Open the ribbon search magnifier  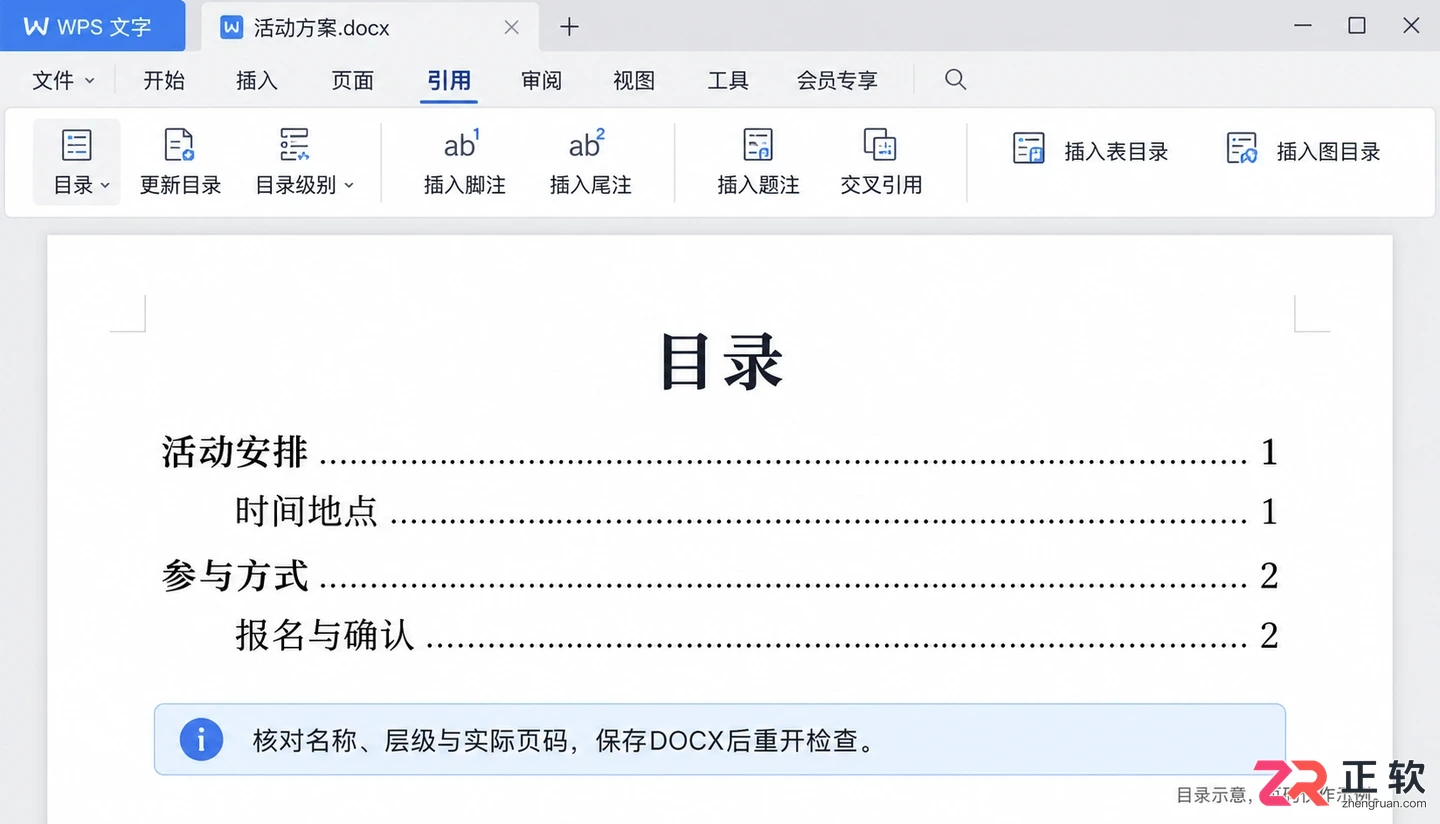pos(956,79)
